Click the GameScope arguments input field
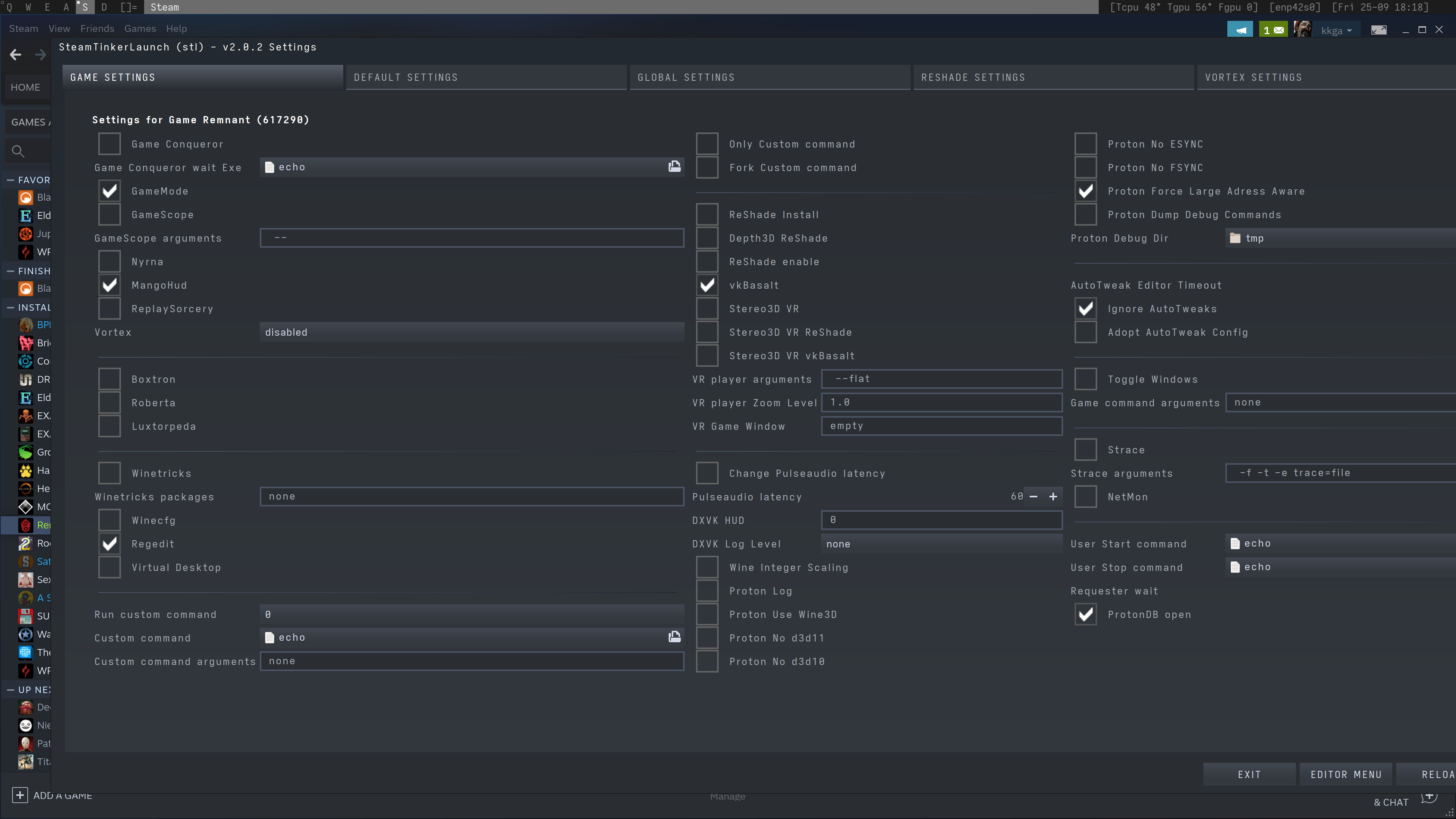Screen dimensions: 1456x819 point(472,237)
